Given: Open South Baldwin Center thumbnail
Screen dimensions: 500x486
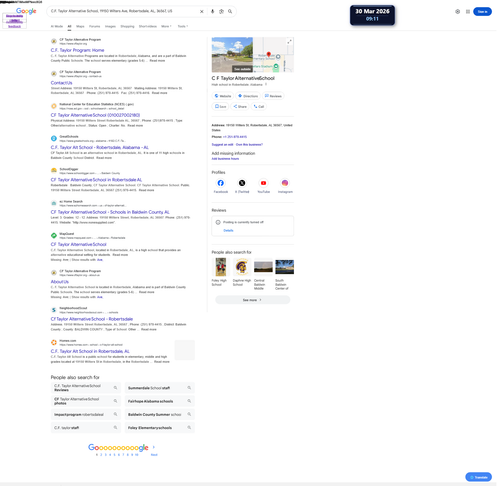Looking at the screenshot, I should (284, 267).
